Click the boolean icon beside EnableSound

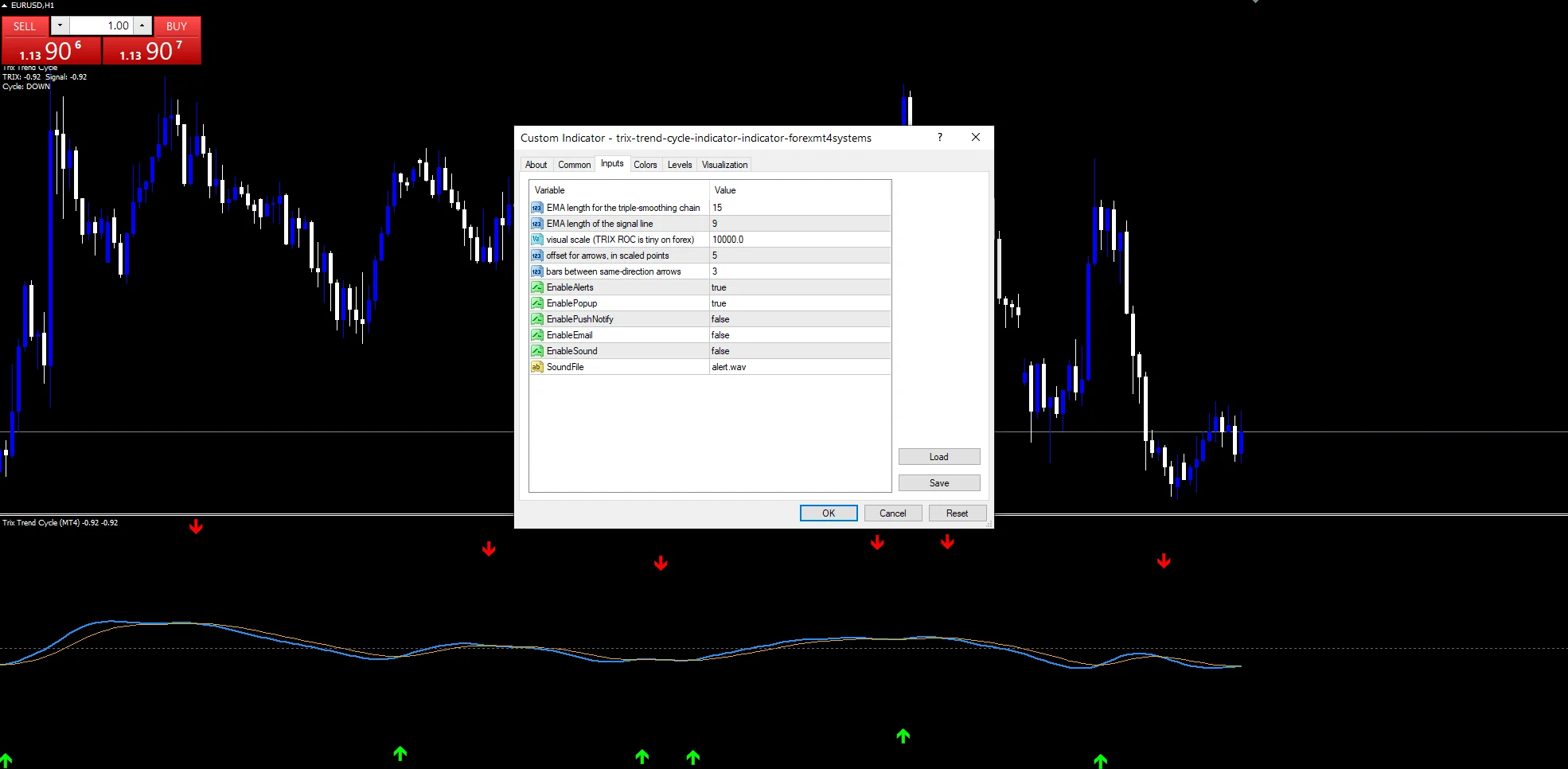coord(536,351)
